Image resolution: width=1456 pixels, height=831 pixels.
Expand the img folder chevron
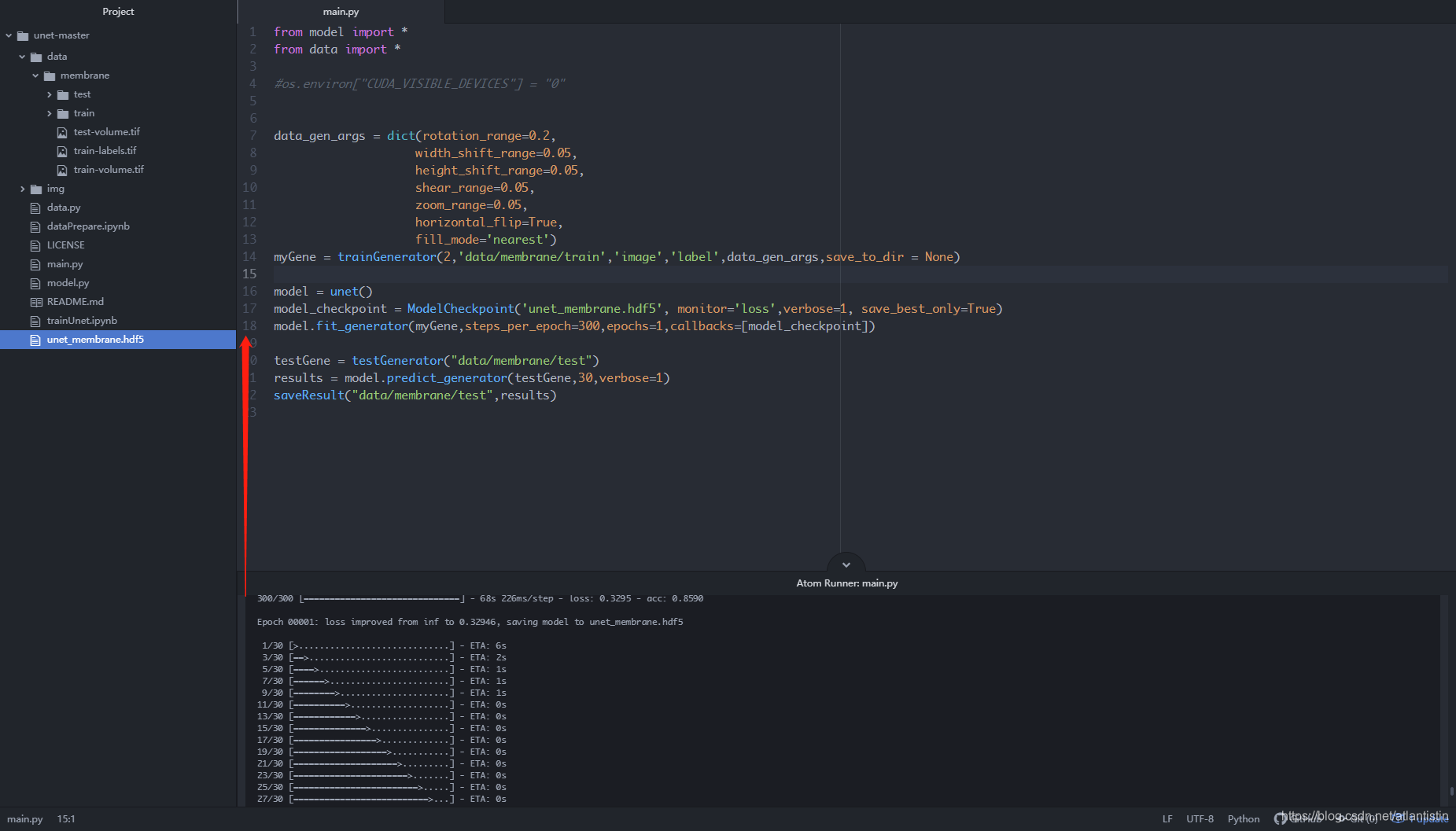pyautogui.click(x=22, y=189)
